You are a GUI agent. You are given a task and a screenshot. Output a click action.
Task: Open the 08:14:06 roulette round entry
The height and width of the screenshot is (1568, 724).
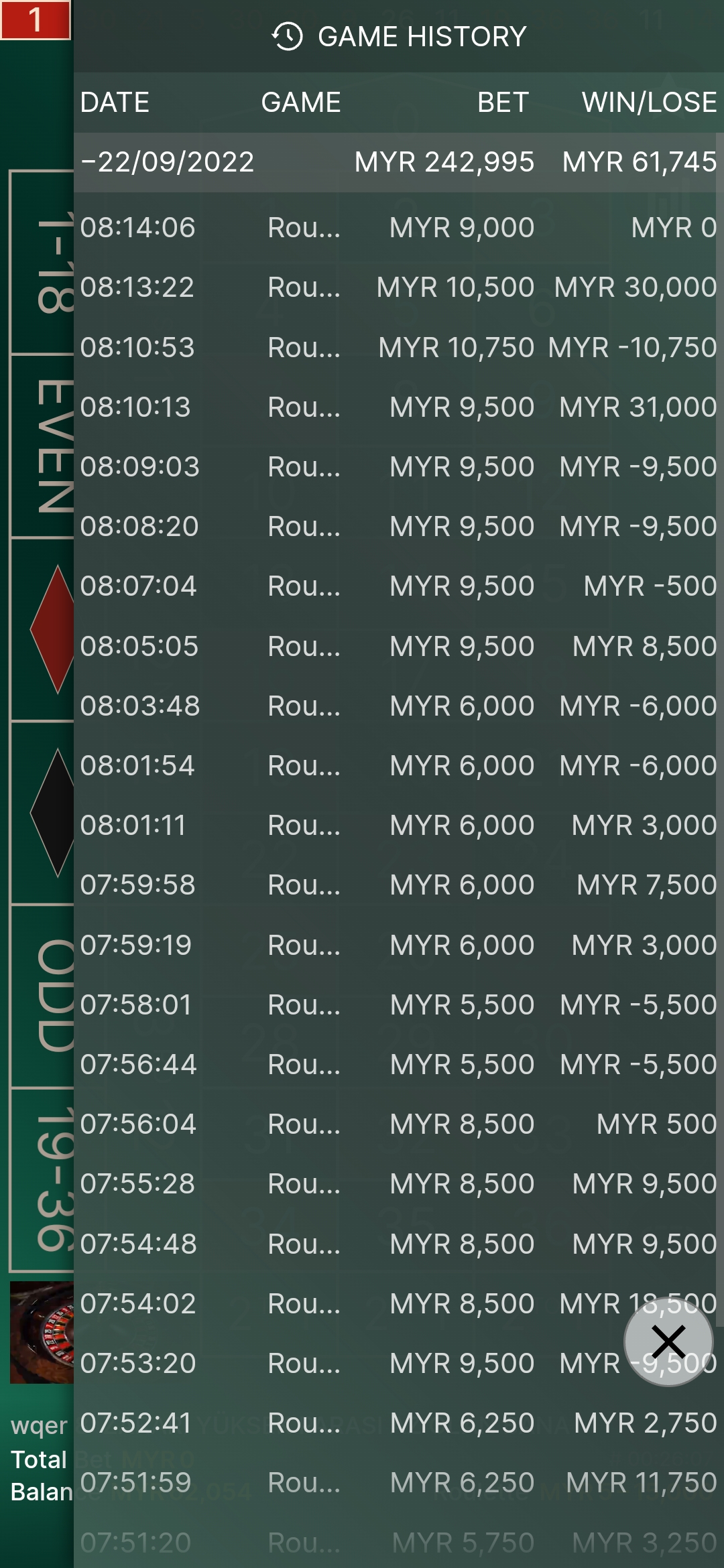click(398, 228)
